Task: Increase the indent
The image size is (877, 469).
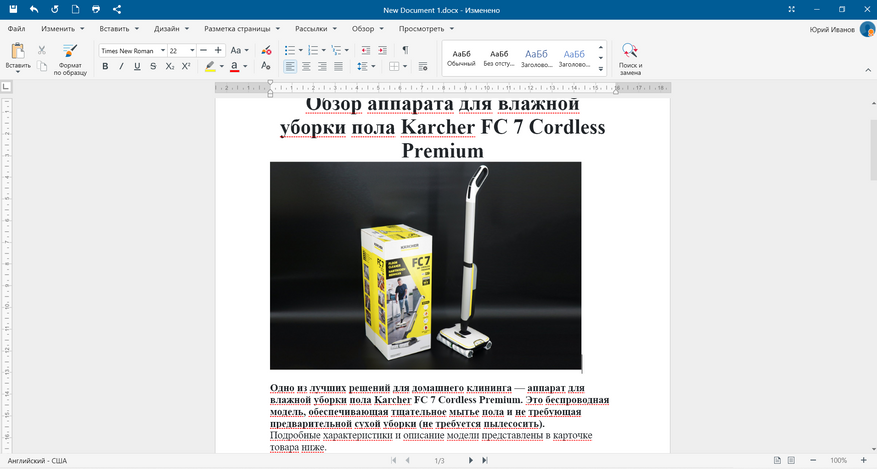Action: [382, 50]
